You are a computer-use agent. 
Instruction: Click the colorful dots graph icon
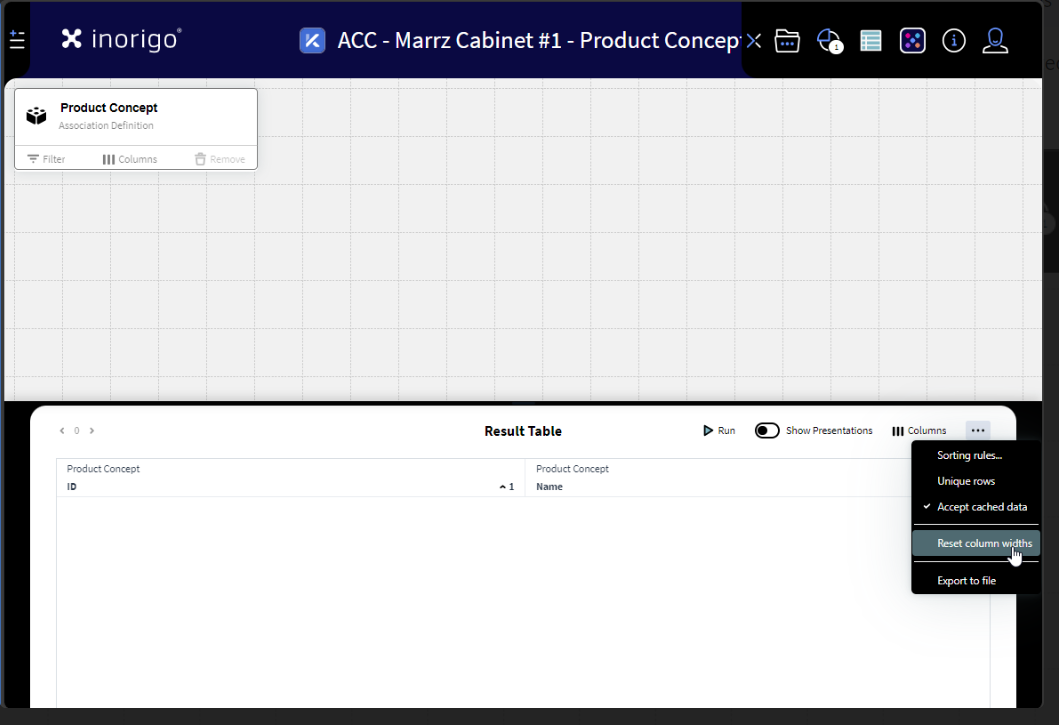[x=912, y=41]
